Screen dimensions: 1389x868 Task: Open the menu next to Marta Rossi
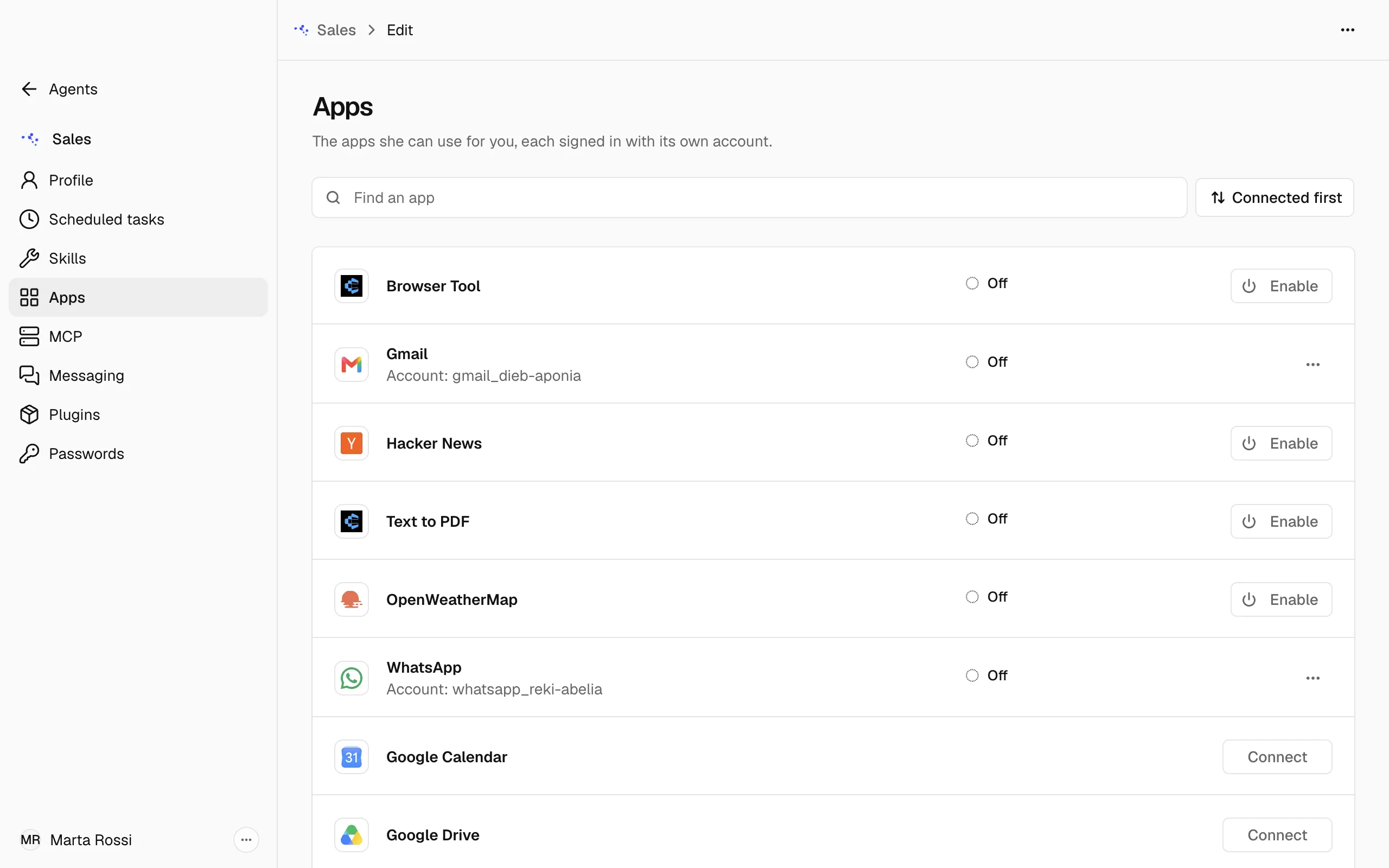tap(246, 840)
